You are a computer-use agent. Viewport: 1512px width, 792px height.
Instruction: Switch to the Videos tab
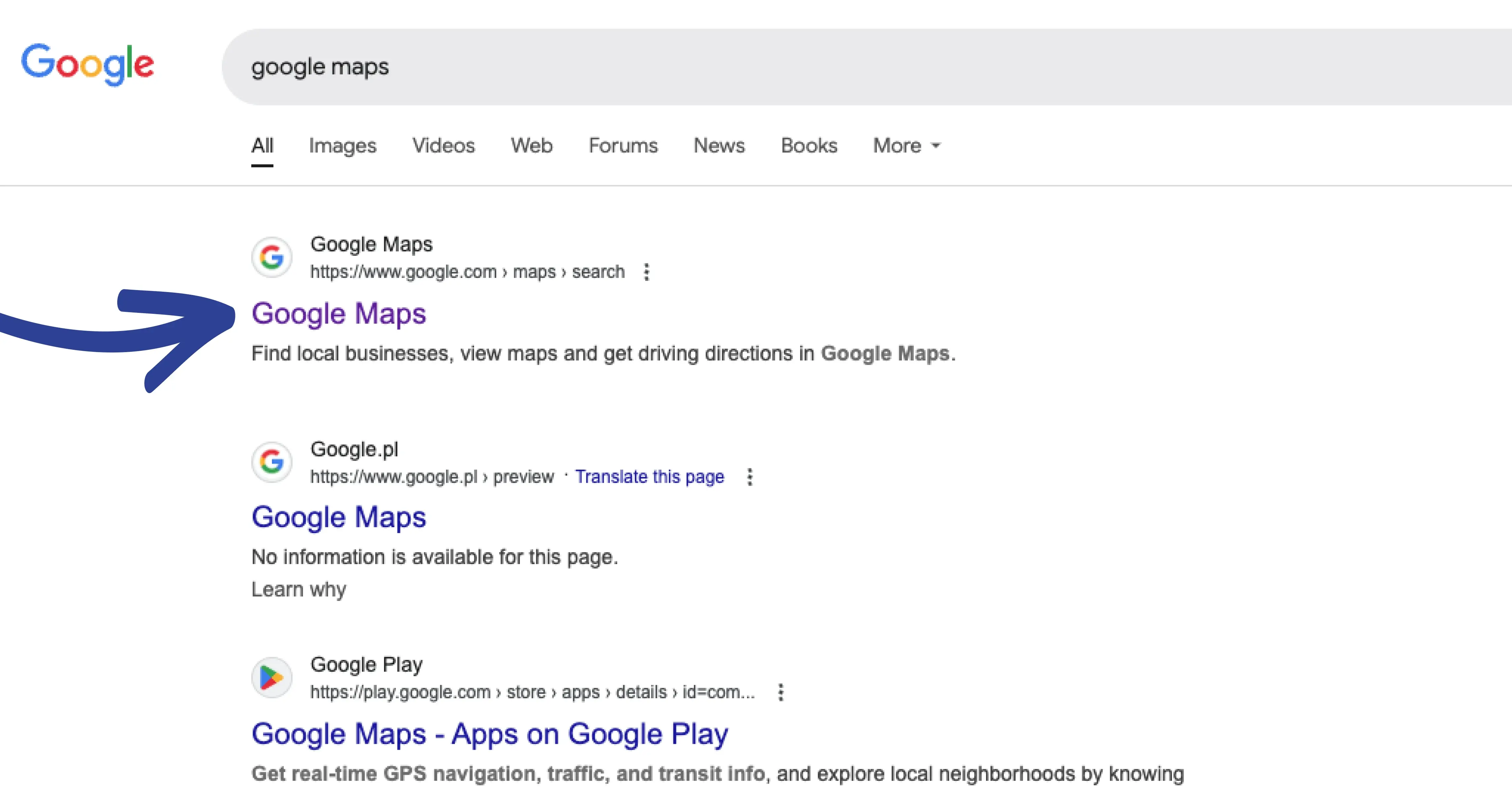(444, 146)
